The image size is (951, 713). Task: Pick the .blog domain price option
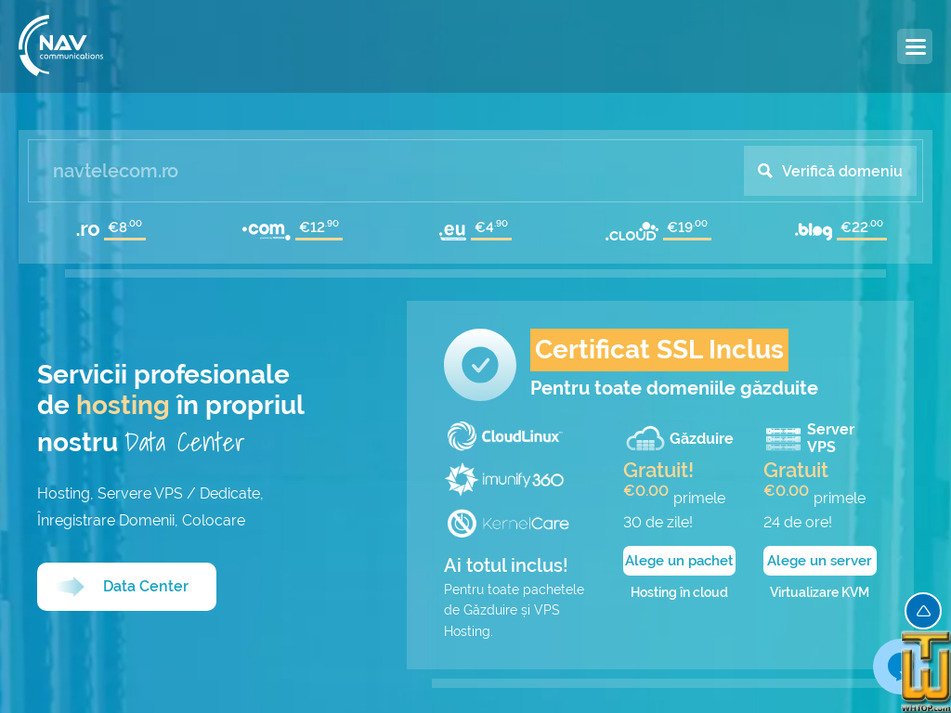(839, 229)
